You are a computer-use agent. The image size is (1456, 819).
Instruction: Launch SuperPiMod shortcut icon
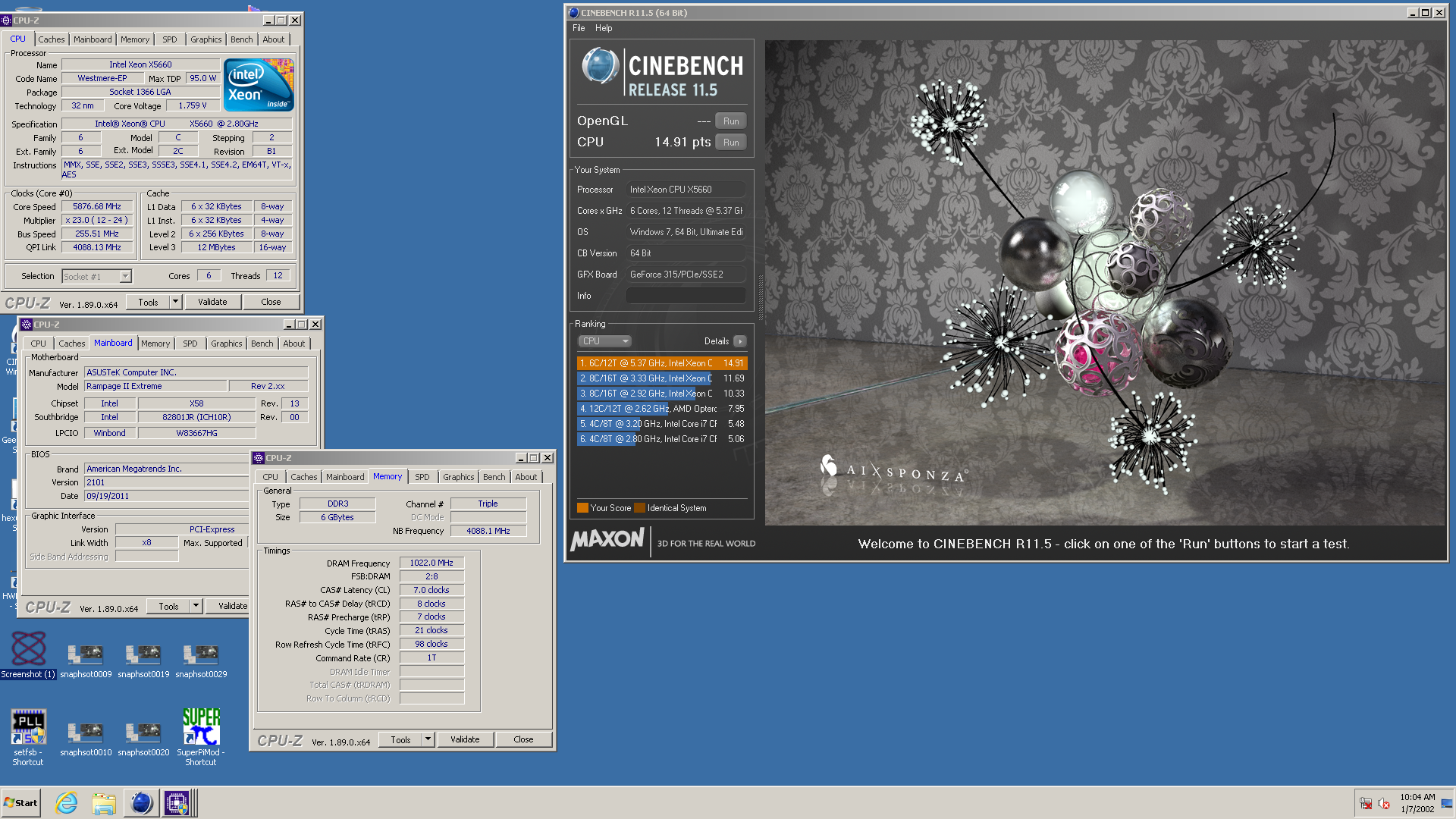(201, 736)
